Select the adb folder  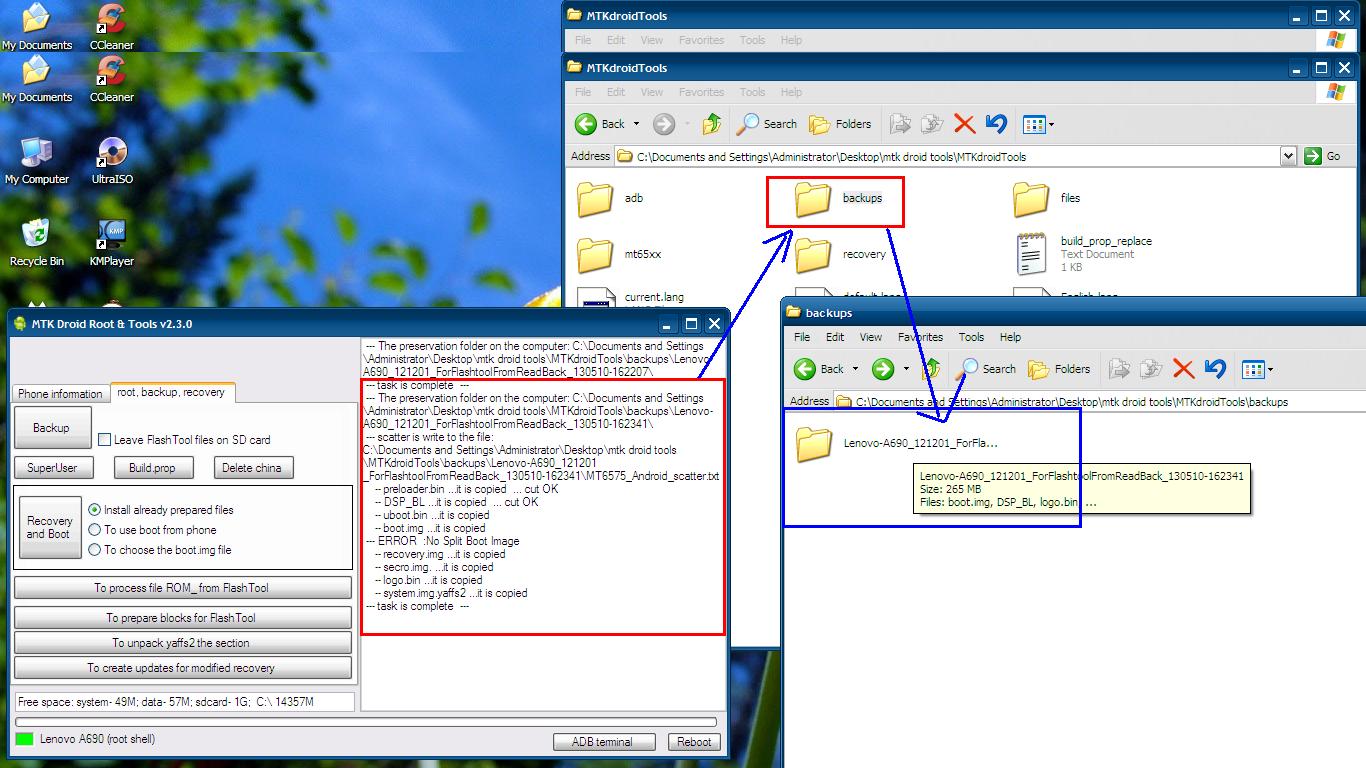coord(611,199)
